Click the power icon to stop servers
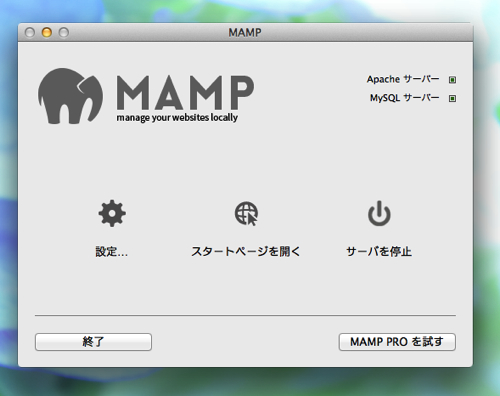The width and height of the screenshot is (500, 396). pyautogui.click(x=379, y=213)
